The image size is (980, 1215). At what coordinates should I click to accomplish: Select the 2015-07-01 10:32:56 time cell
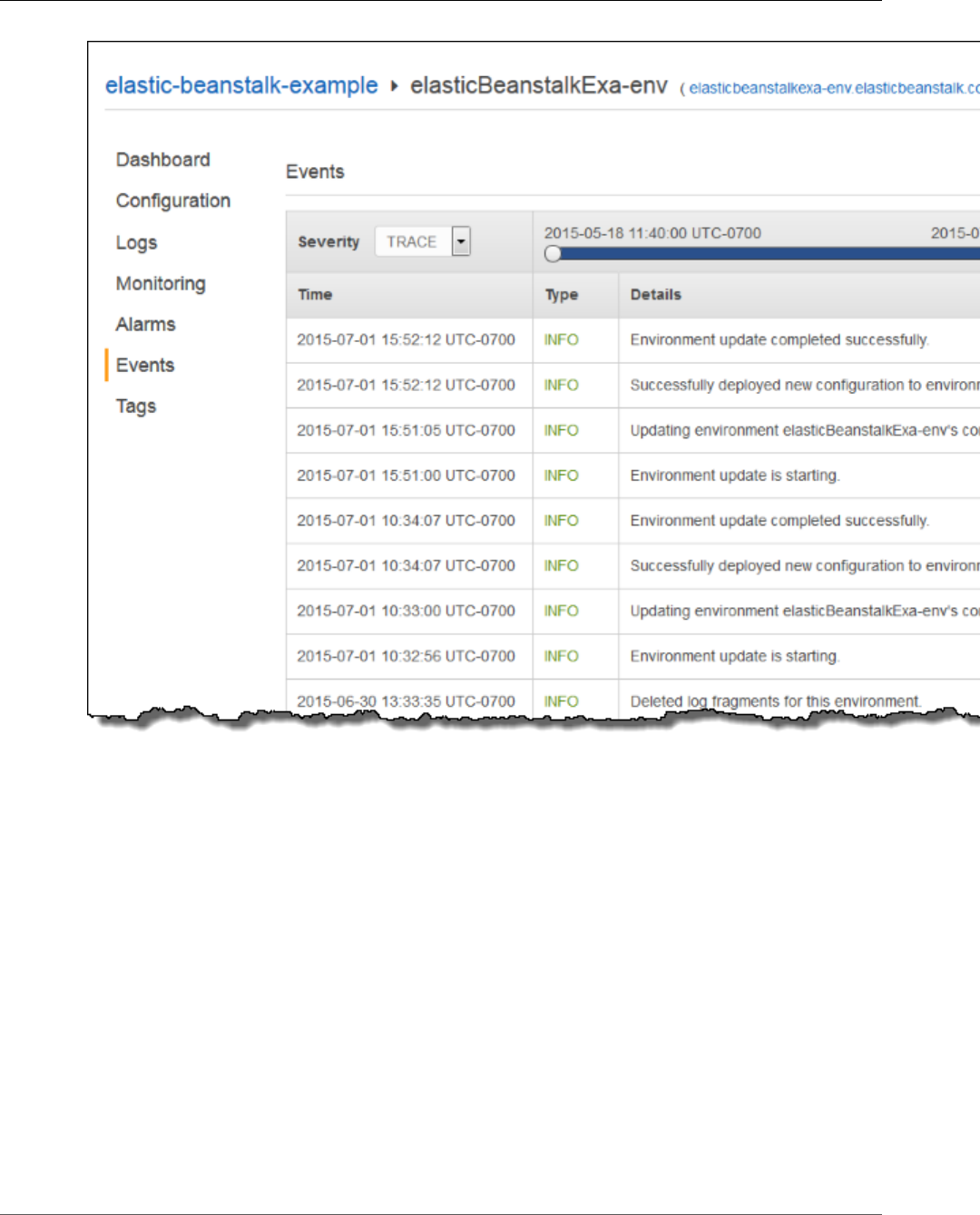coord(406,656)
